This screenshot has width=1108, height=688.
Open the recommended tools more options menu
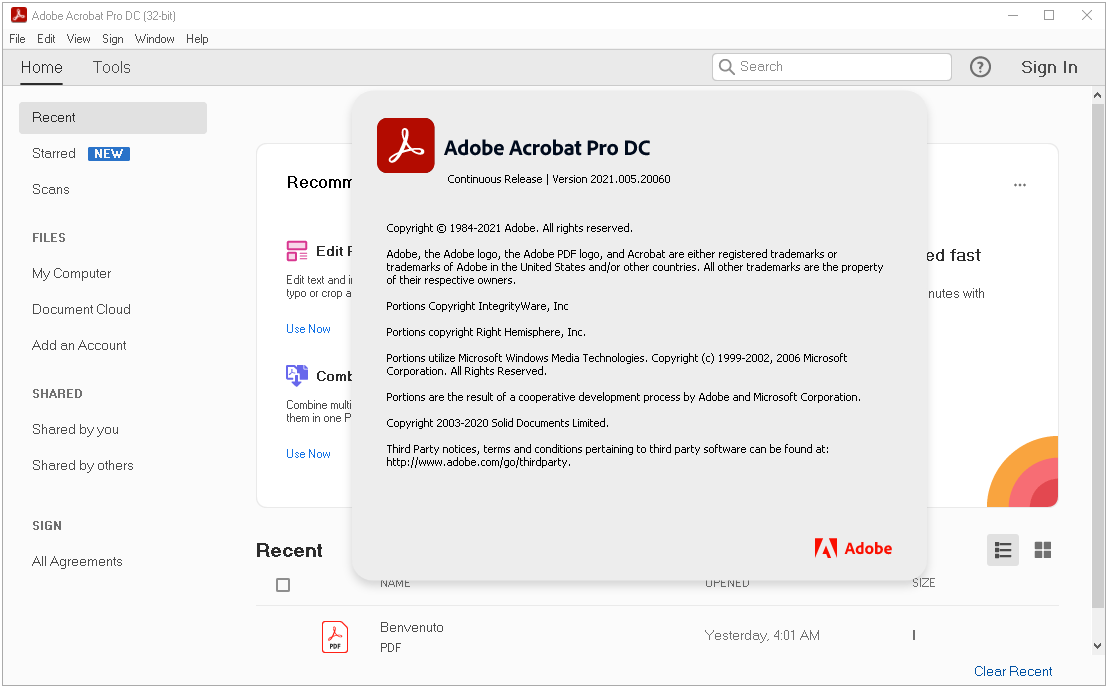(1020, 185)
